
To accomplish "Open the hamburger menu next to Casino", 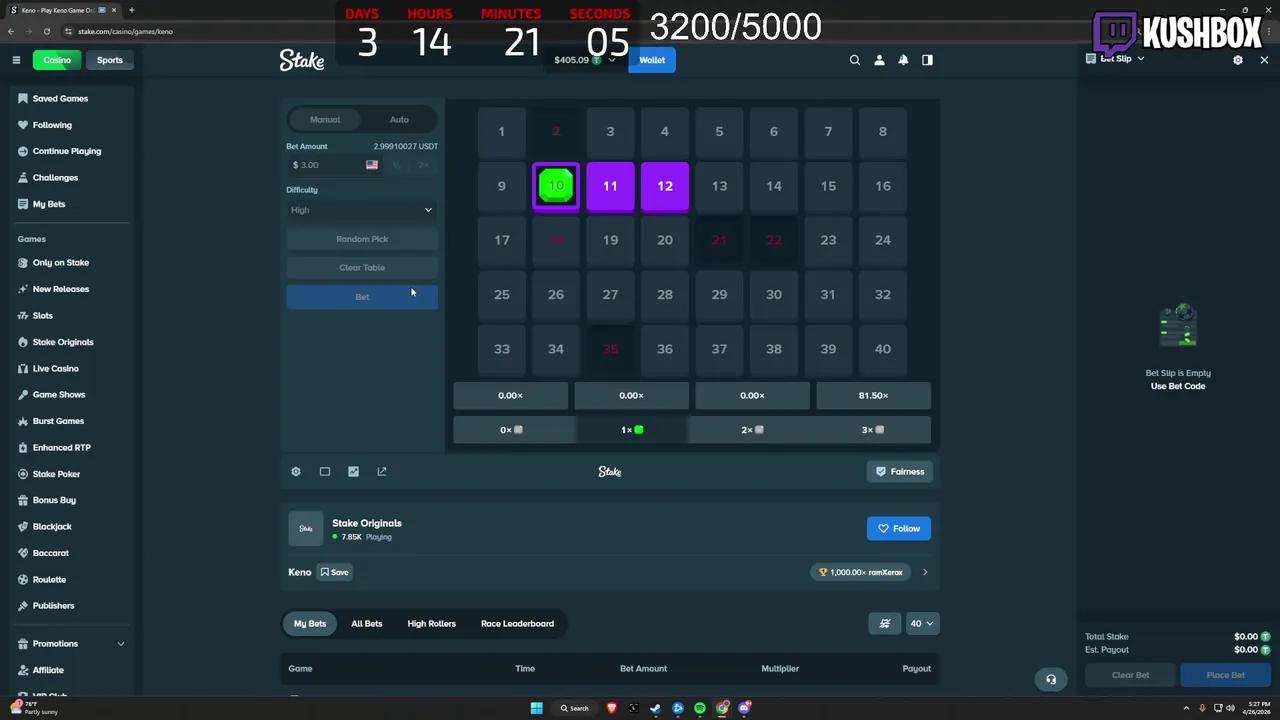I will [x=16, y=60].
